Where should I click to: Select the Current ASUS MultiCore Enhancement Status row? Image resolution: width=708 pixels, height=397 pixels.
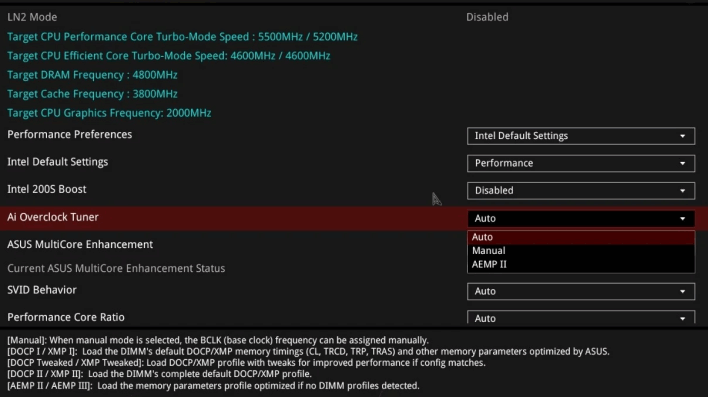(116, 268)
